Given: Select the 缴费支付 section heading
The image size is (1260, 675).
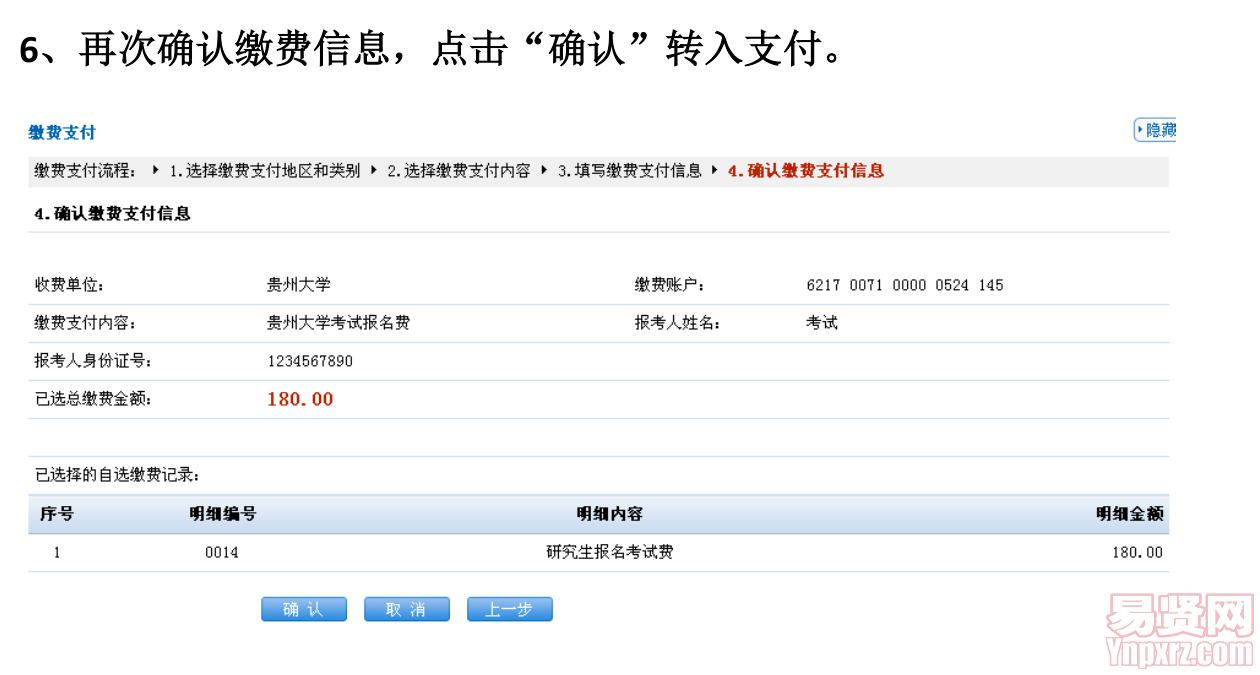Looking at the screenshot, I should pyautogui.click(x=62, y=132).
